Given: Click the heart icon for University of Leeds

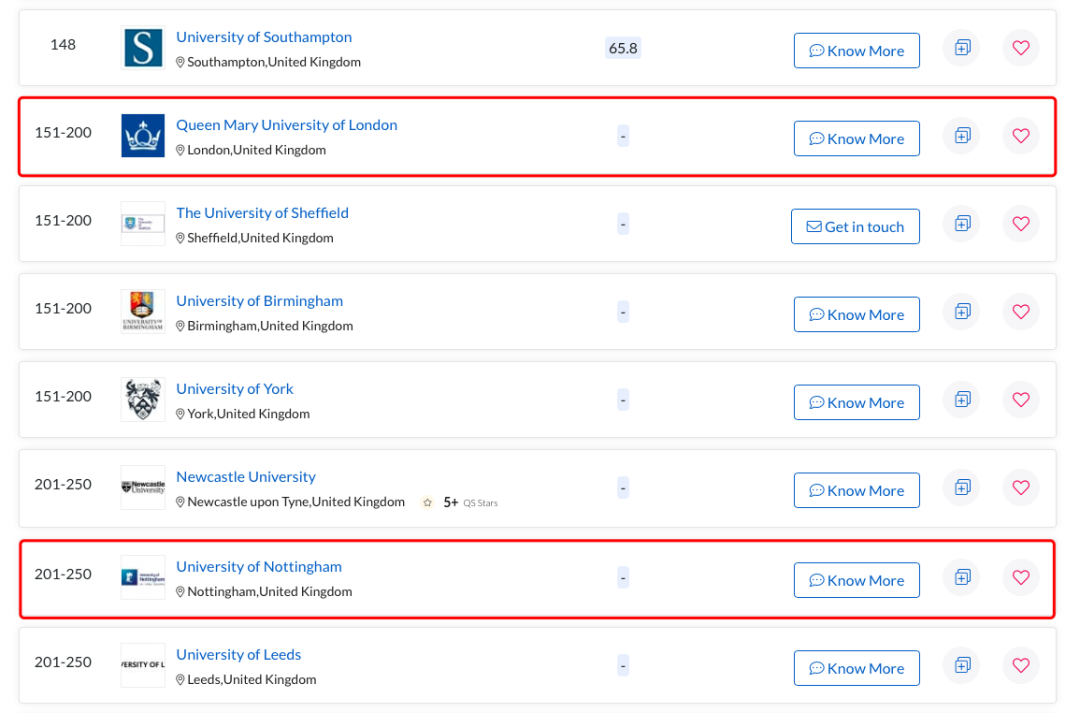Looking at the screenshot, I should pos(1021,665).
